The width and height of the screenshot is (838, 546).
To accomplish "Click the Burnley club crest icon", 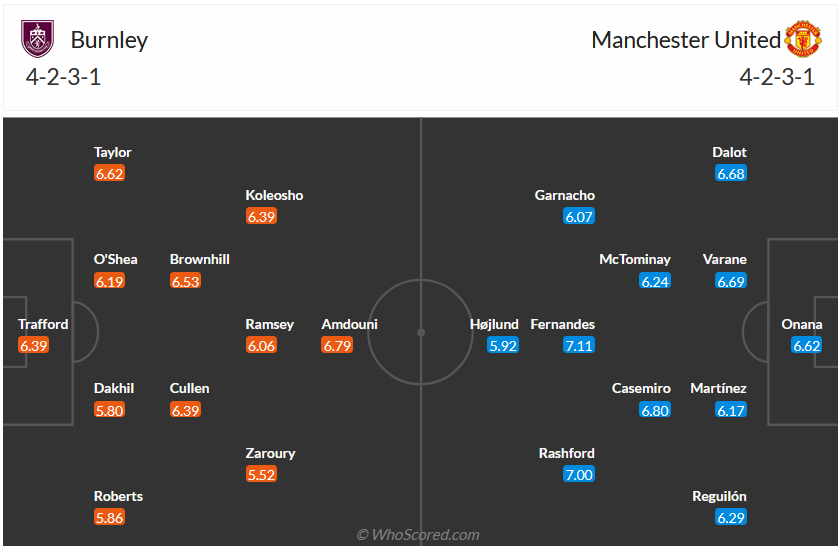I will click(38, 40).
